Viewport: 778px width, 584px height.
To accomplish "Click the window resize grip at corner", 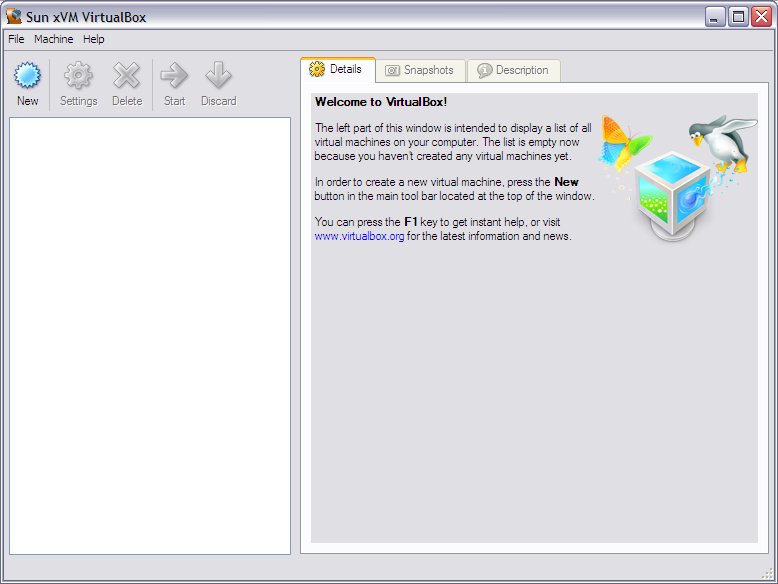I will click(768, 574).
